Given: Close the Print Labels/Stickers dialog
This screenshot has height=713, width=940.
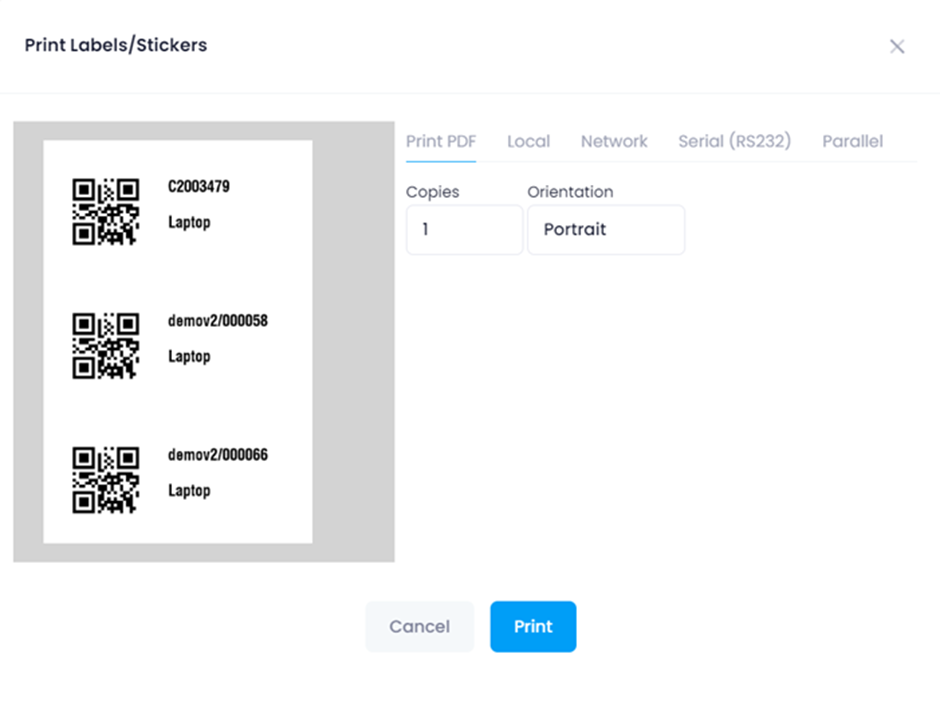Looking at the screenshot, I should click(897, 47).
